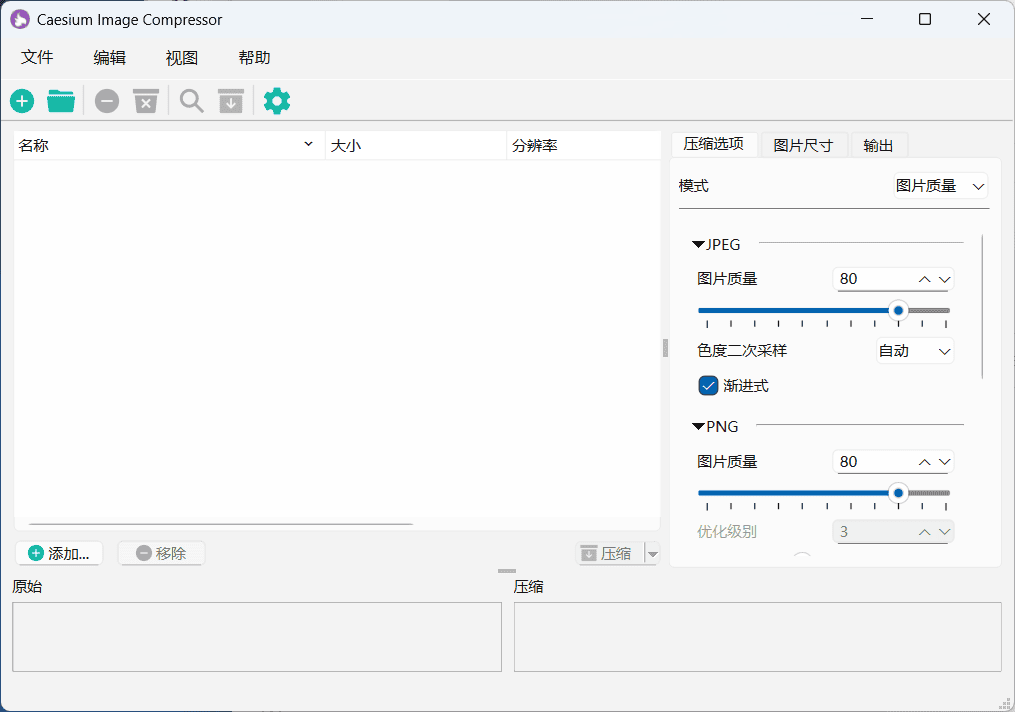
Task: Open the 视图 menu
Action: 182,58
